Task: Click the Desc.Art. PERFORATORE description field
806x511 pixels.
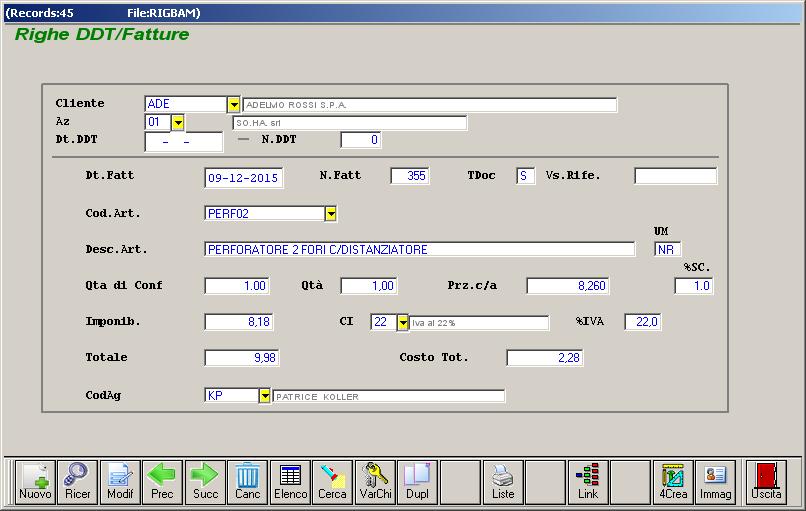Action: point(419,249)
